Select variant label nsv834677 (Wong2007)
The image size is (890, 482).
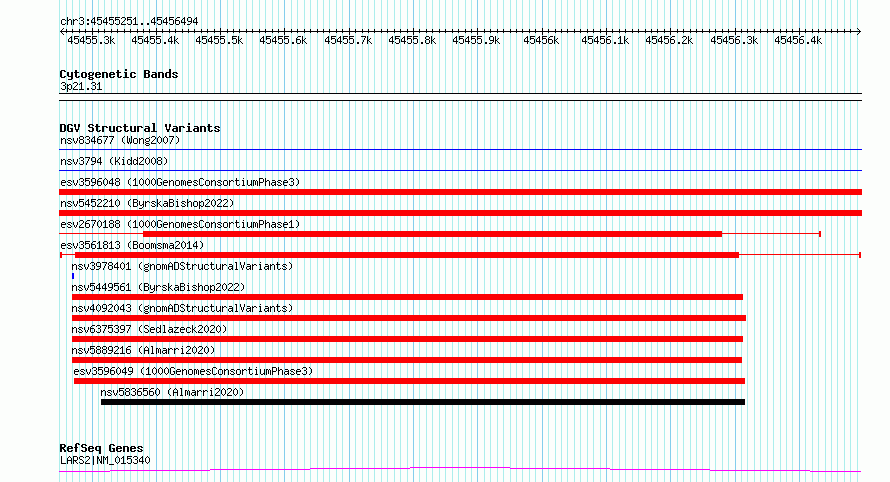(x=120, y=140)
